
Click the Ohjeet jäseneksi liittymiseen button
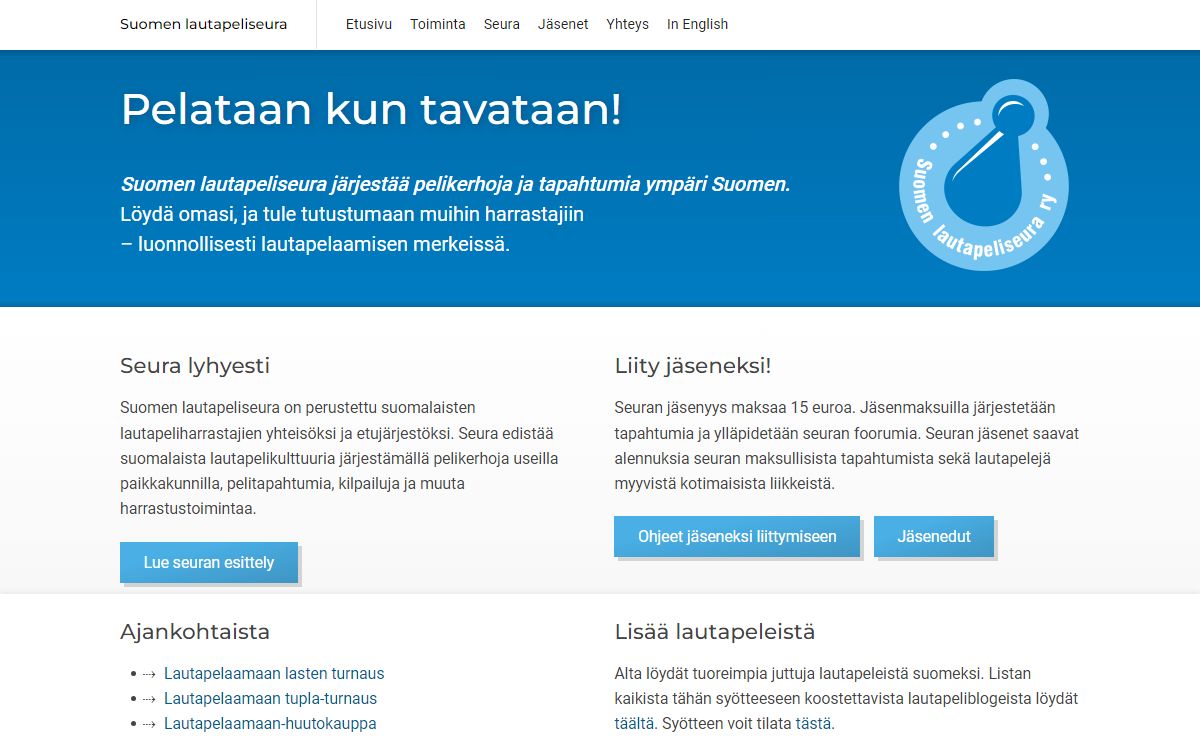tap(737, 536)
